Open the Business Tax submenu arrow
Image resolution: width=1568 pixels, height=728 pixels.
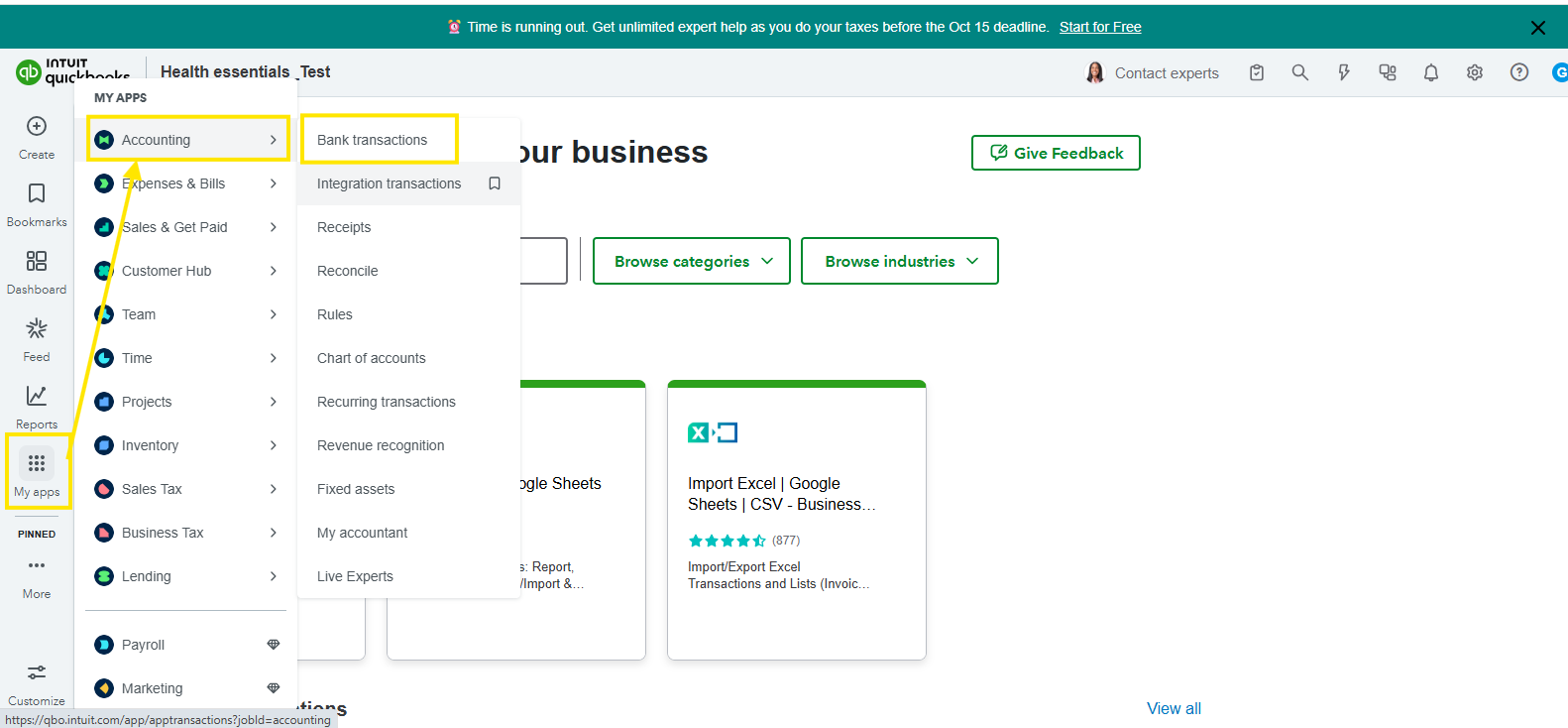(x=274, y=533)
